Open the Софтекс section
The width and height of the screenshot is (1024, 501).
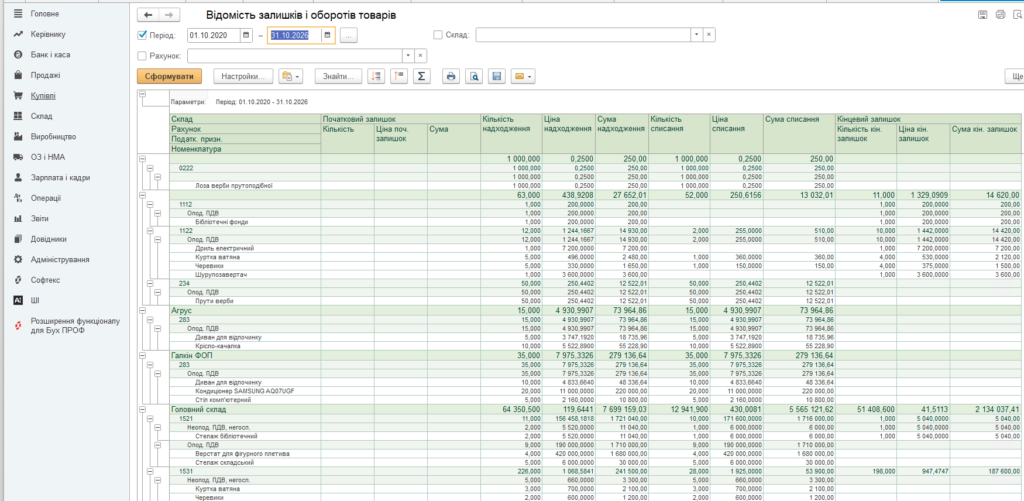(x=45, y=280)
